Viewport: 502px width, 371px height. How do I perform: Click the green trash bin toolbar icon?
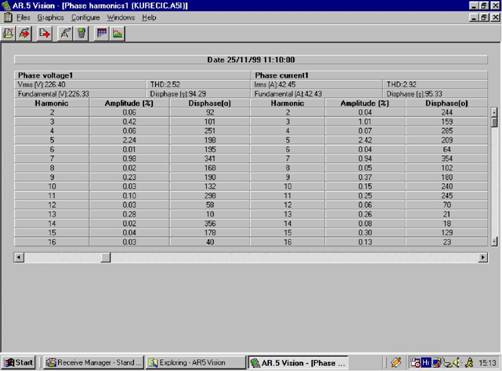tap(81, 33)
